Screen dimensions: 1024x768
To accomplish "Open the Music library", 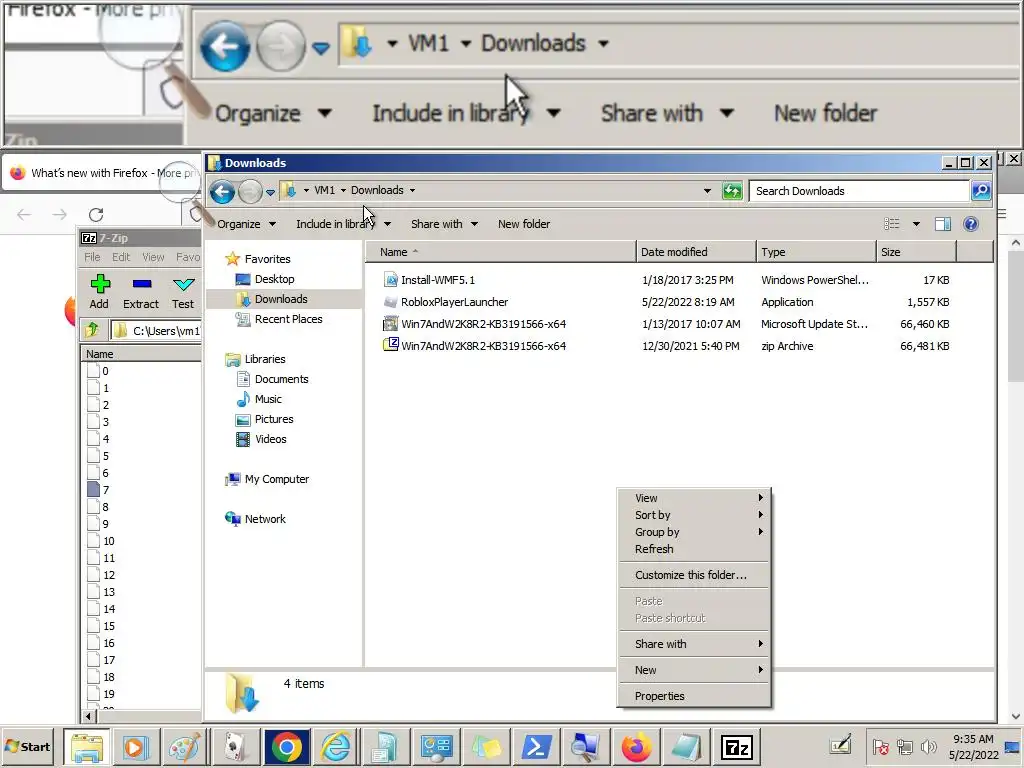I will (268, 399).
